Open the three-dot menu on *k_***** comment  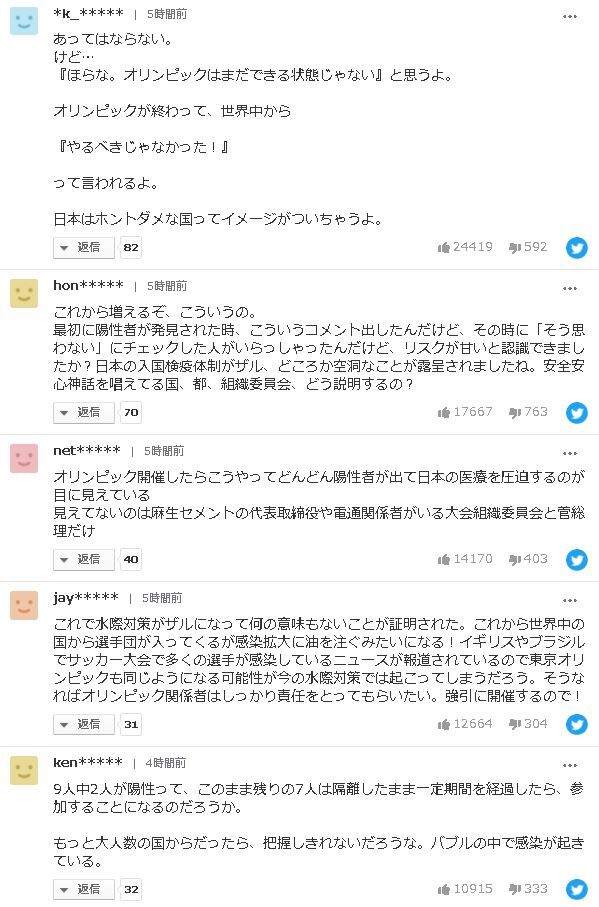[x=570, y=17]
